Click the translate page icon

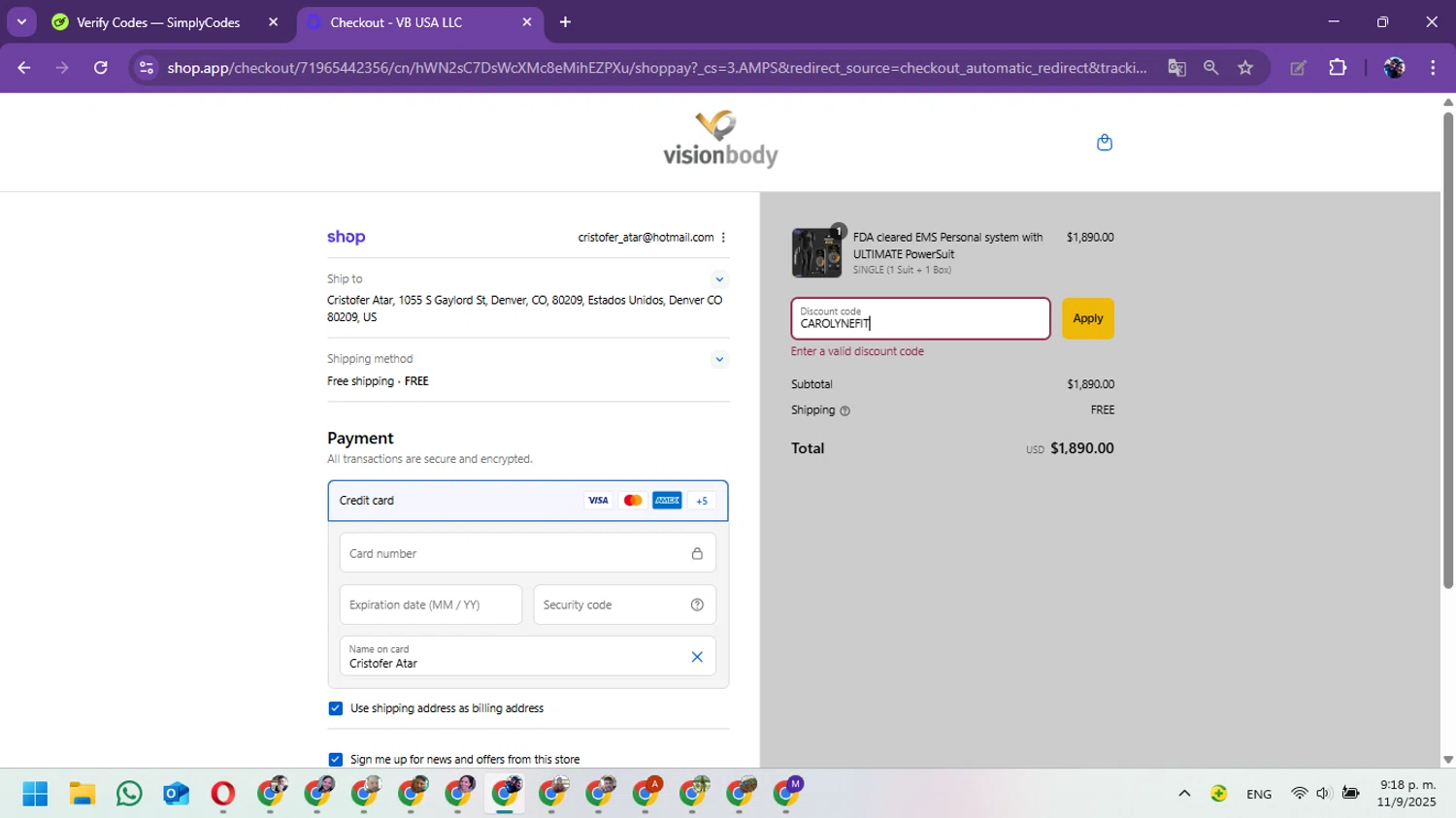point(1176,68)
